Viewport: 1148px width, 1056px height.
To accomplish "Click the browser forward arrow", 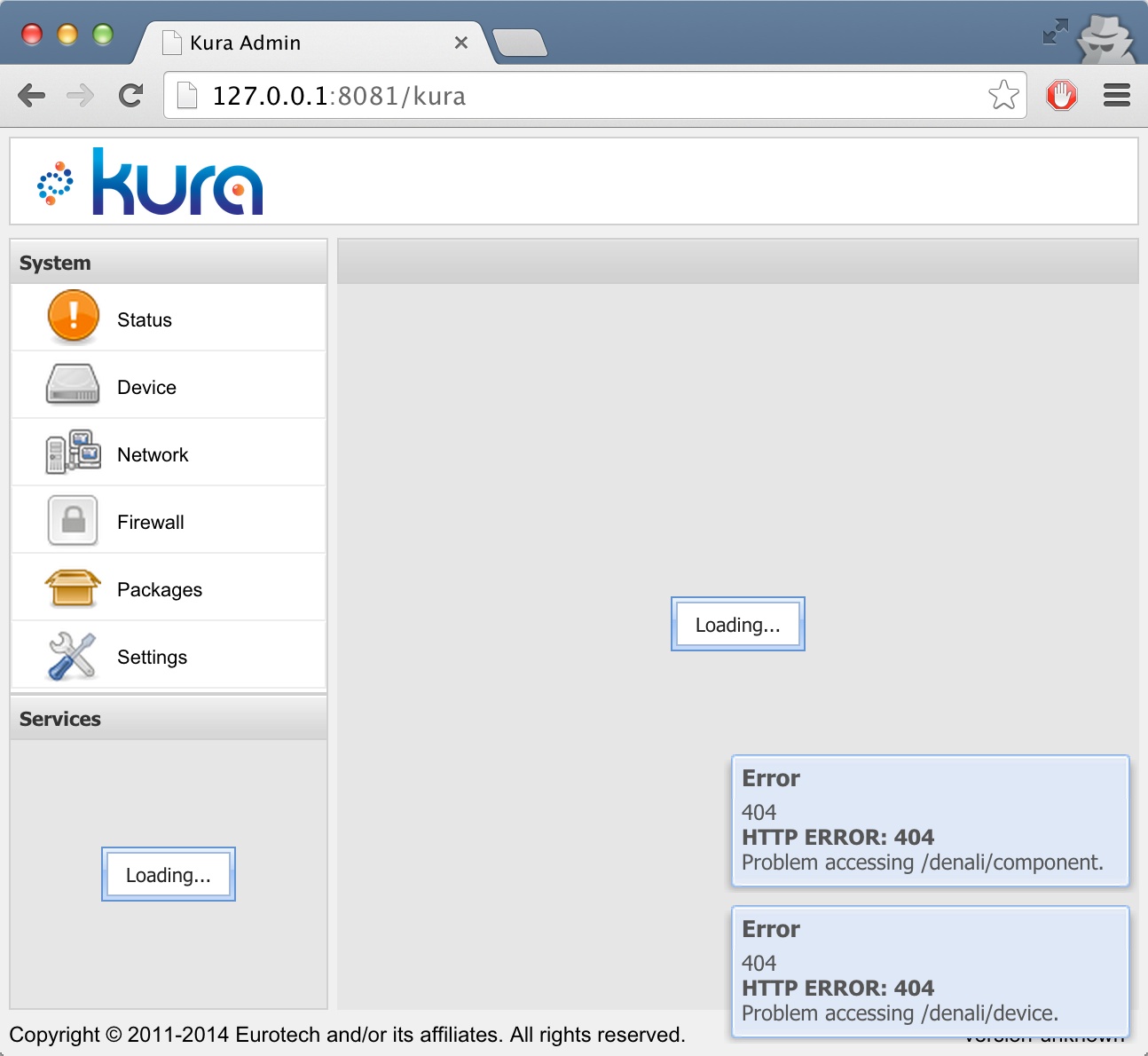I will (81, 95).
